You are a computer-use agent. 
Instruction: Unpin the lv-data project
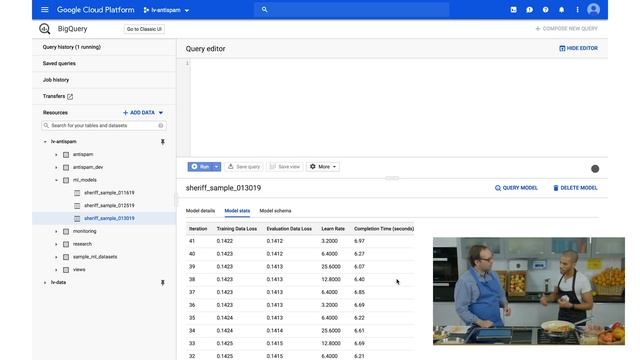tap(162, 282)
